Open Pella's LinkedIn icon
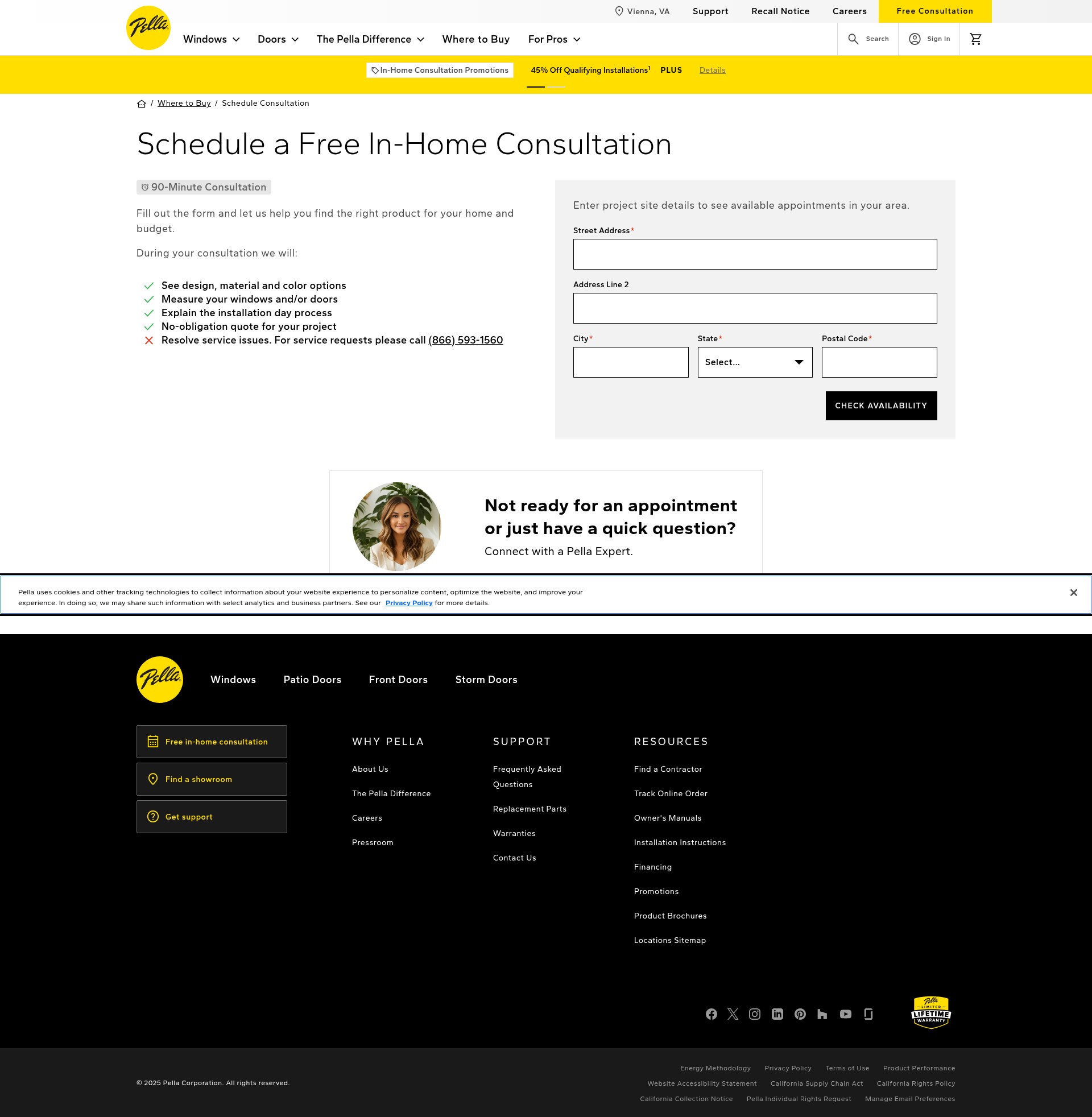Image resolution: width=1092 pixels, height=1117 pixels. coord(777,1015)
